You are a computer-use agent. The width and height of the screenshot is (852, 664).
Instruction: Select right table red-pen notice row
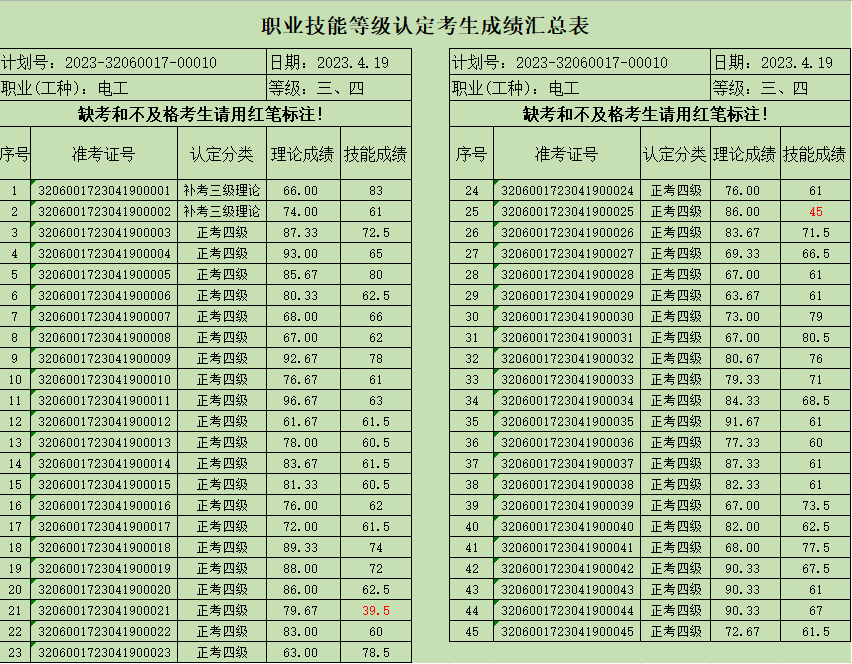[x=650, y=114]
